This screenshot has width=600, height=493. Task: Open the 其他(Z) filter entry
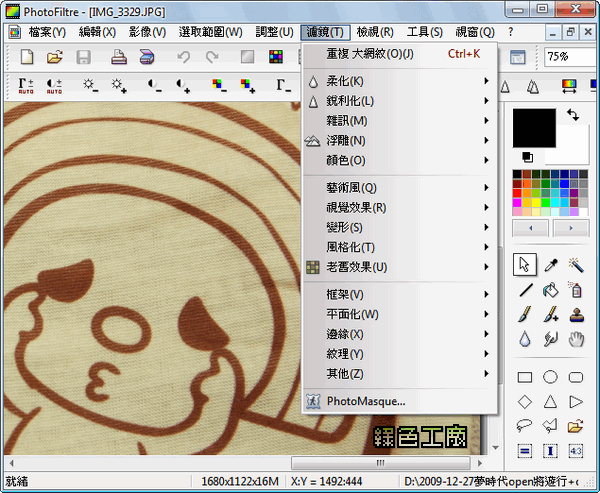click(x=399, y=374)
